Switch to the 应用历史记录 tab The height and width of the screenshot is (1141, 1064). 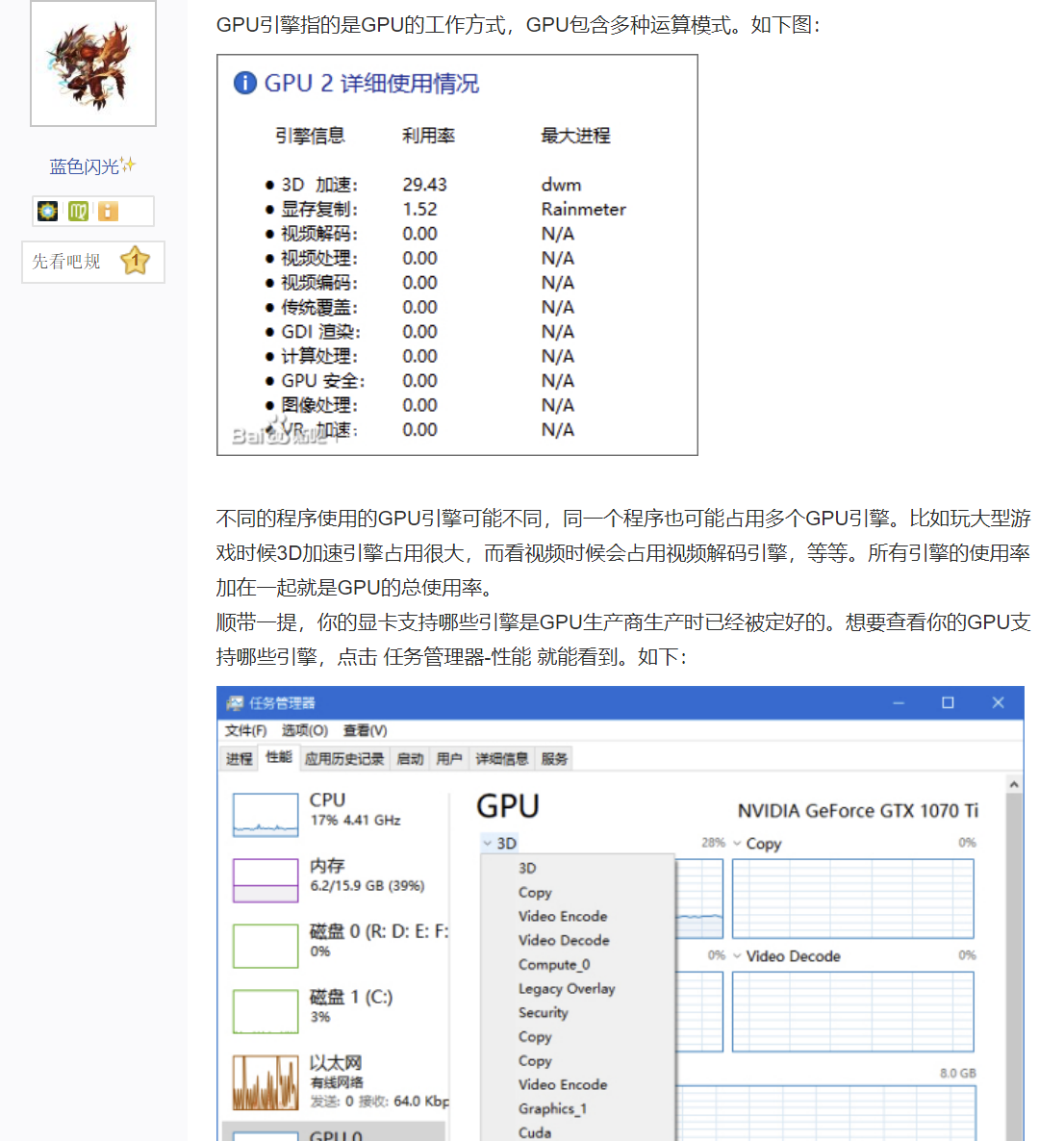coord(344,759)
